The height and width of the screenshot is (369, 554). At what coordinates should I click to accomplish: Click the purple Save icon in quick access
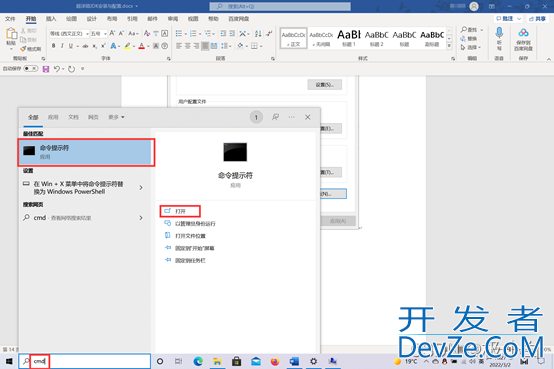pos(46,69)
